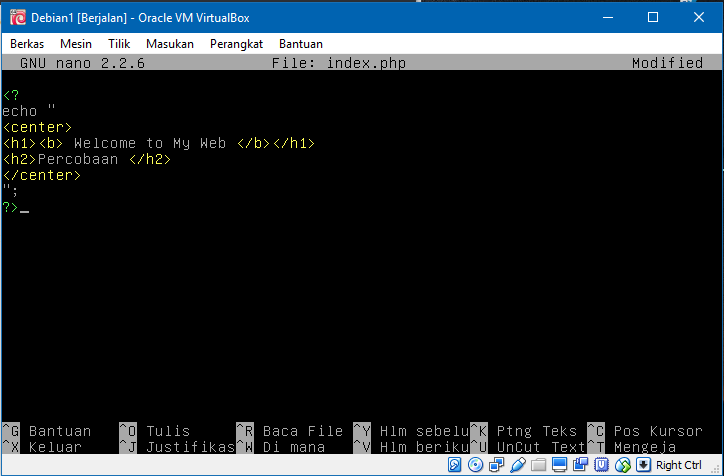The image size is (724, 476).
Task: Click the ^U UnCut Text shortcut
Action: coord(528,447)
